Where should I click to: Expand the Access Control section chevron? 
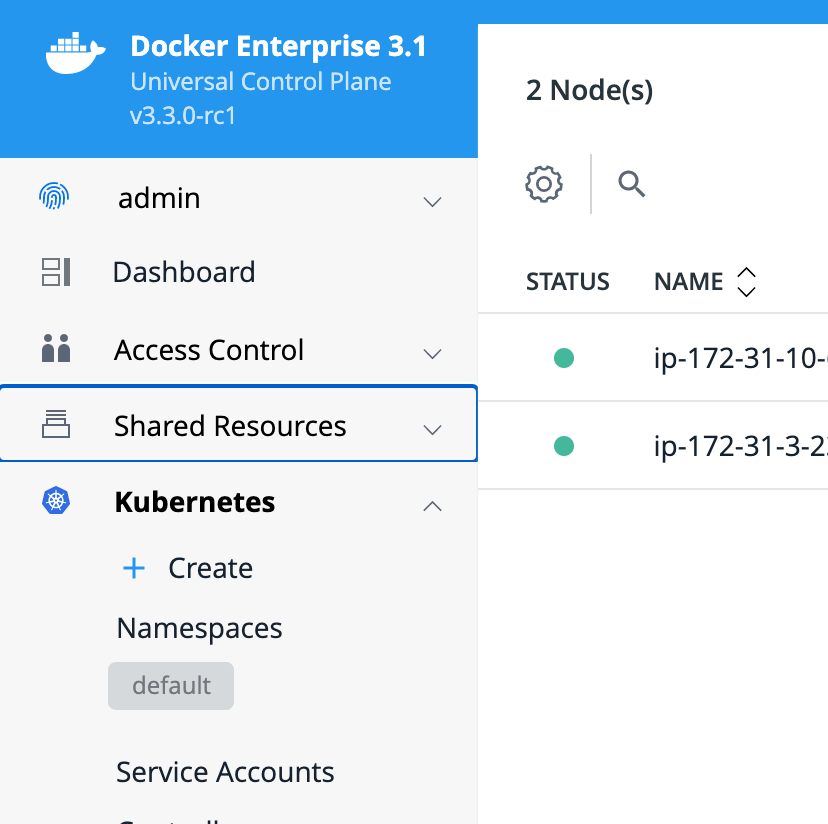(x=432, y=354)
